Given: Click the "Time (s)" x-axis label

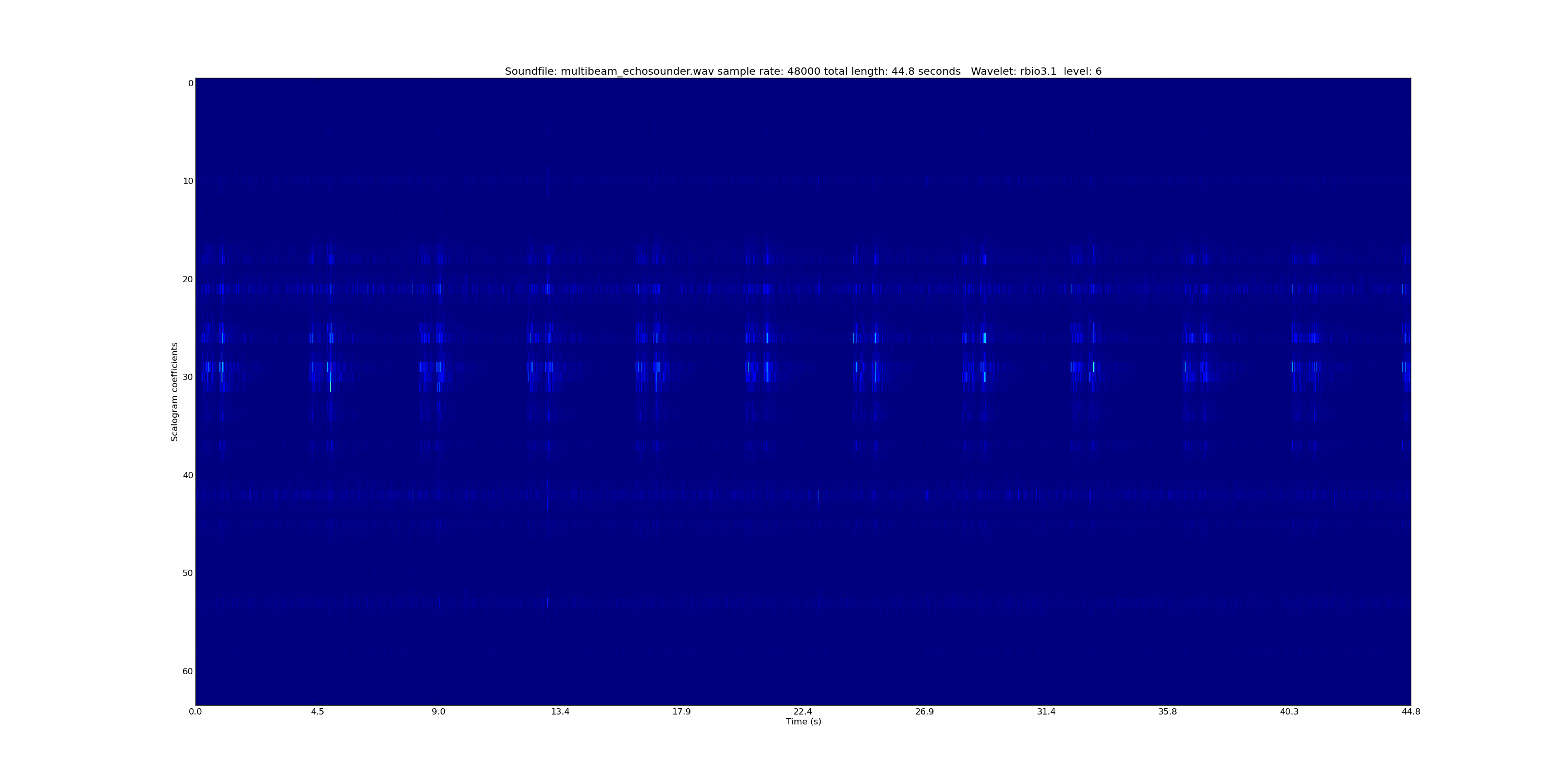Looking at the screenshot, I should [x=803, y=721].
